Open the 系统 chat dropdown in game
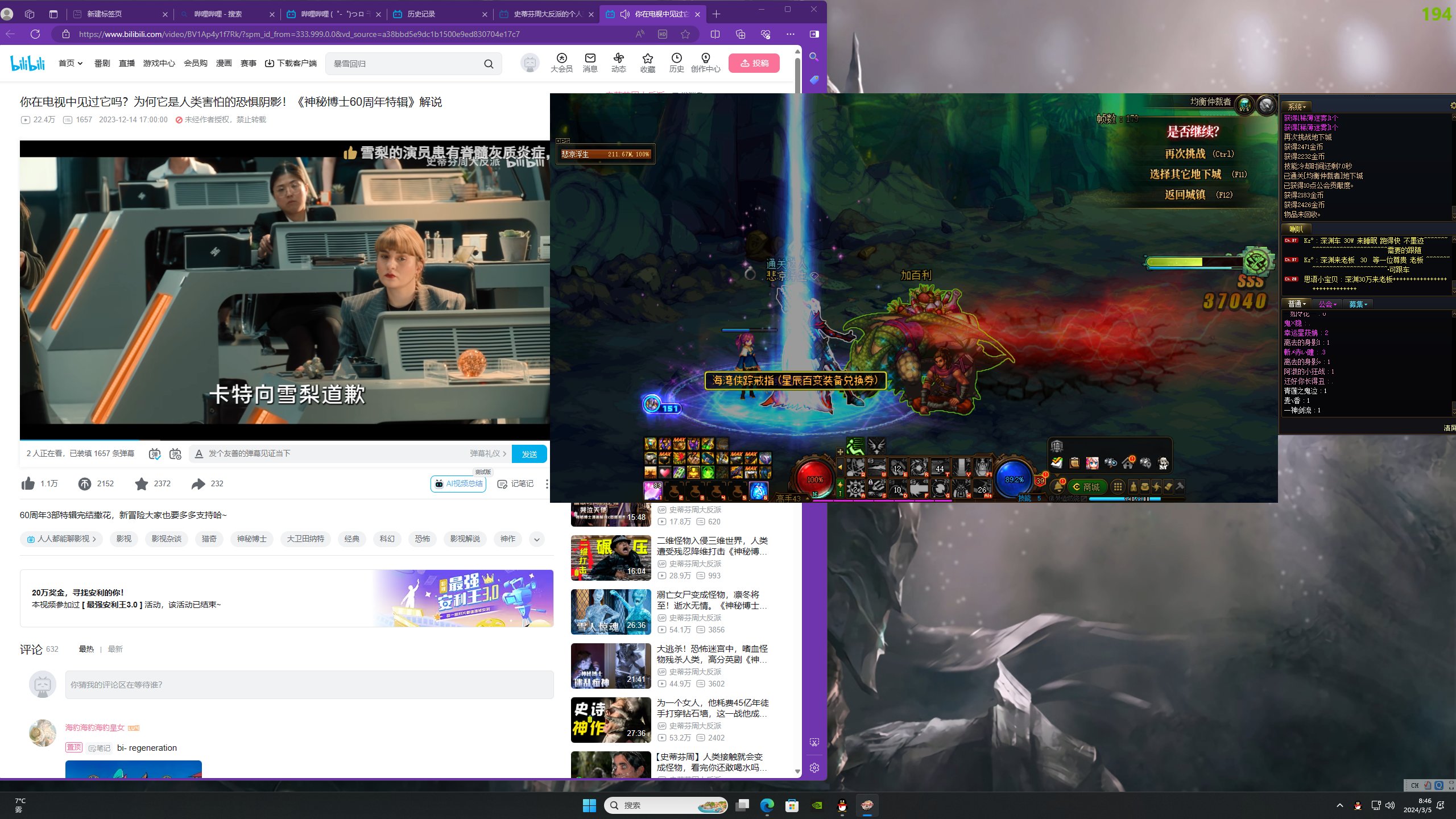This screenshot has width=1456, height=819. pos(1297,106)
